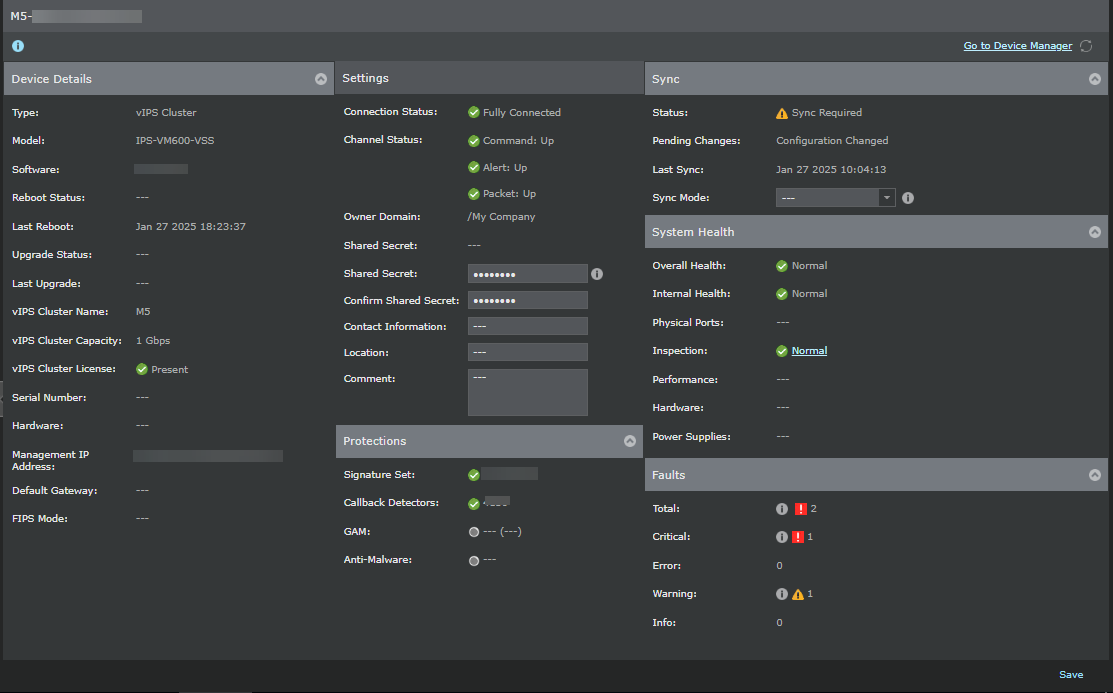Click the Last Sync timestamp Jan 27 2025 10:04:13
The image size is (1113, 693).
[x=830, y=169]
